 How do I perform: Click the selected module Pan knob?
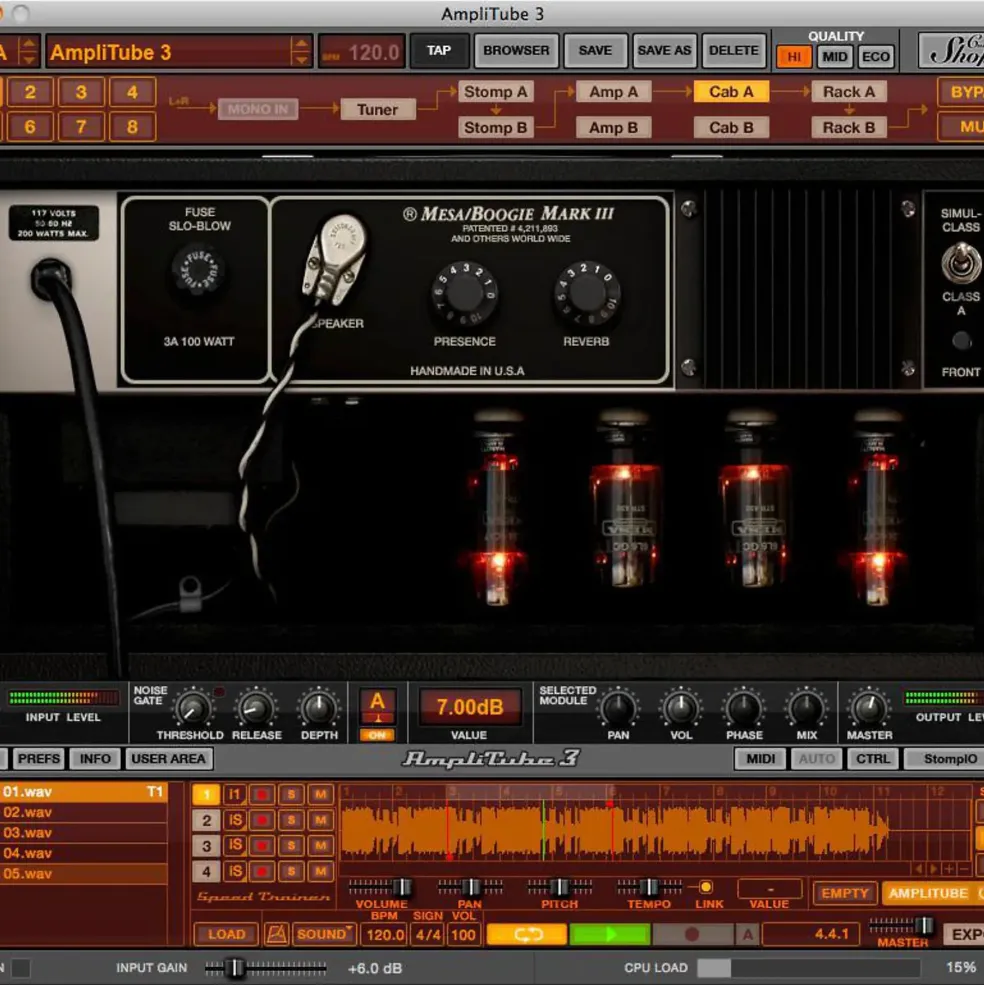(x=618, y=709)
